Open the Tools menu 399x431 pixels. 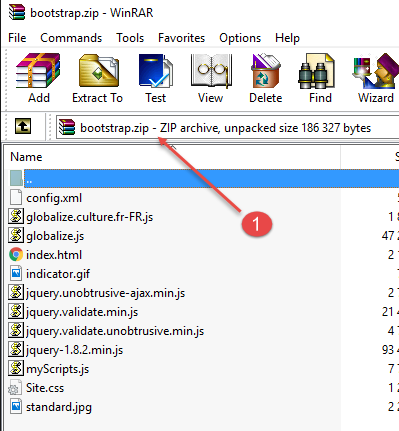130,38
